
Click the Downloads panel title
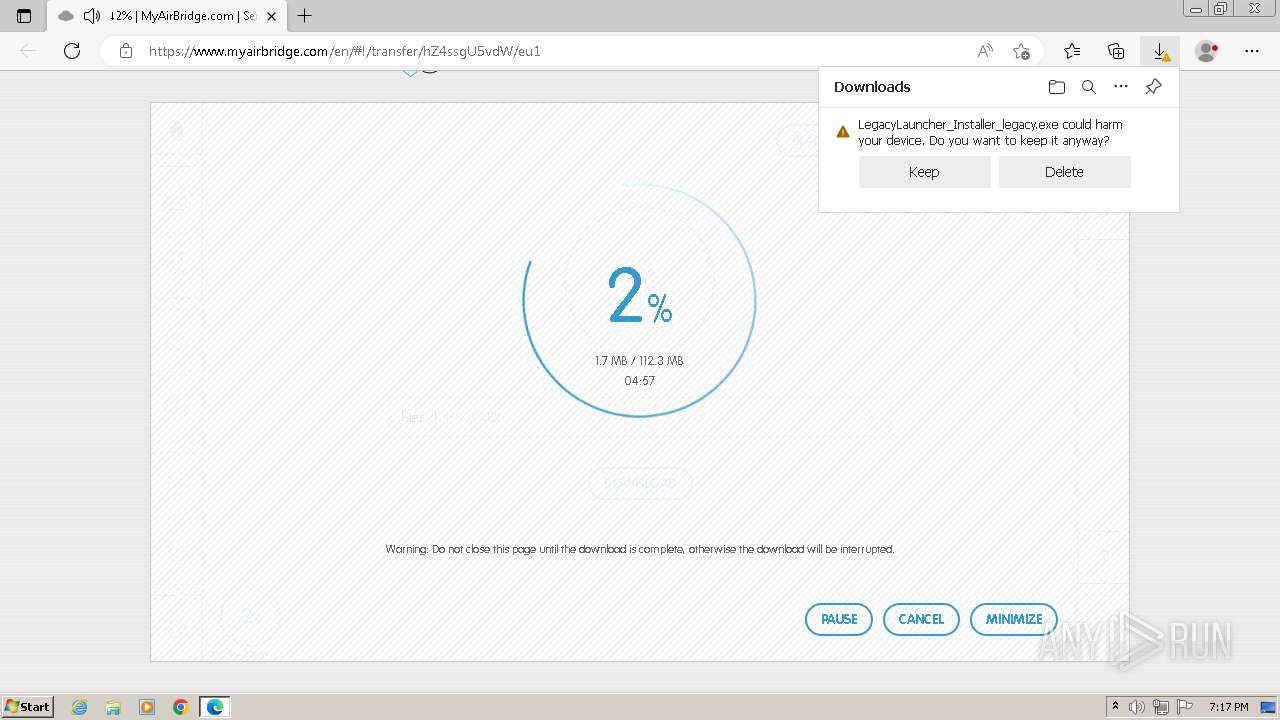click(x=872, y=87)
